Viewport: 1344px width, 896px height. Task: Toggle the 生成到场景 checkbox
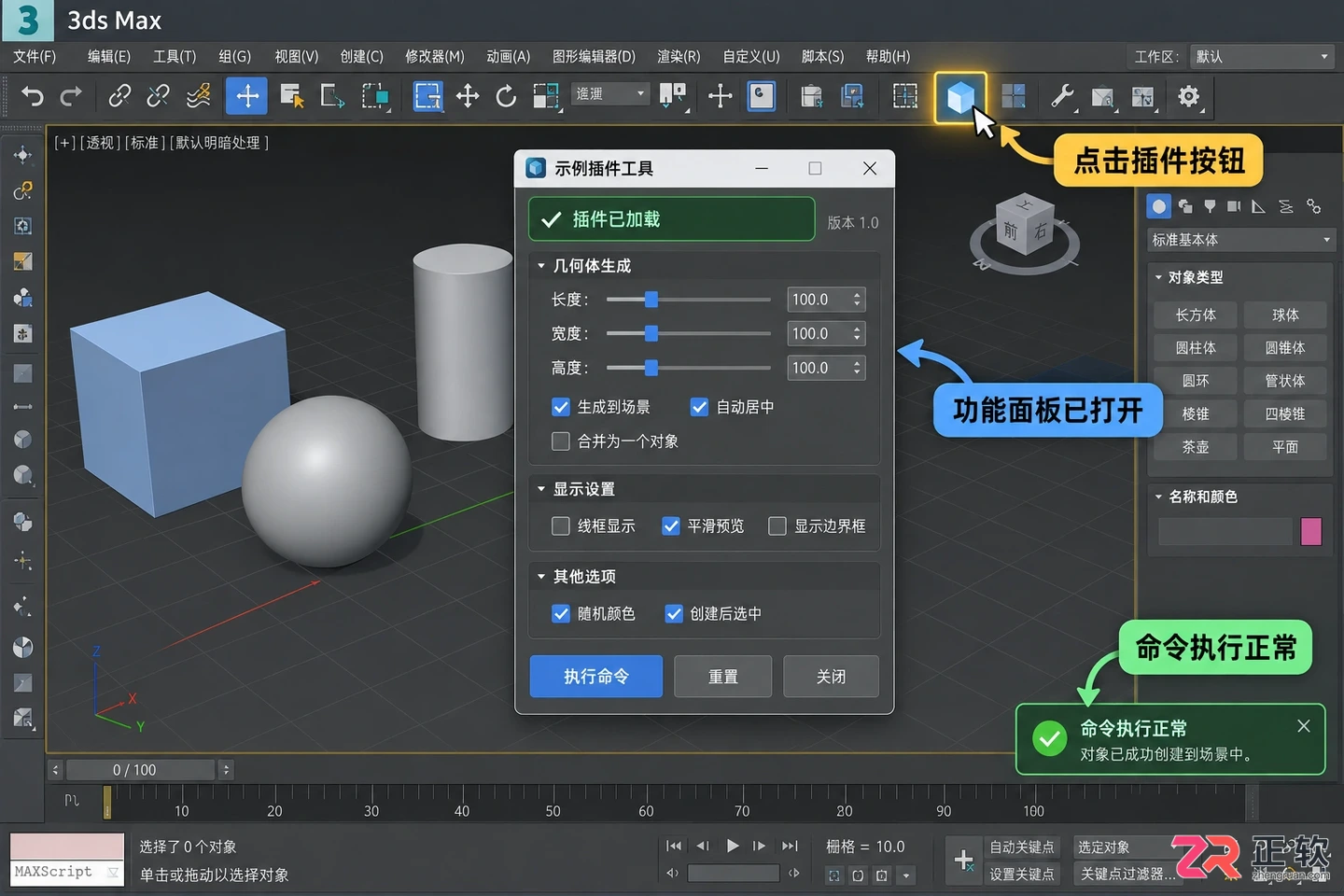(x=561, y=407)
